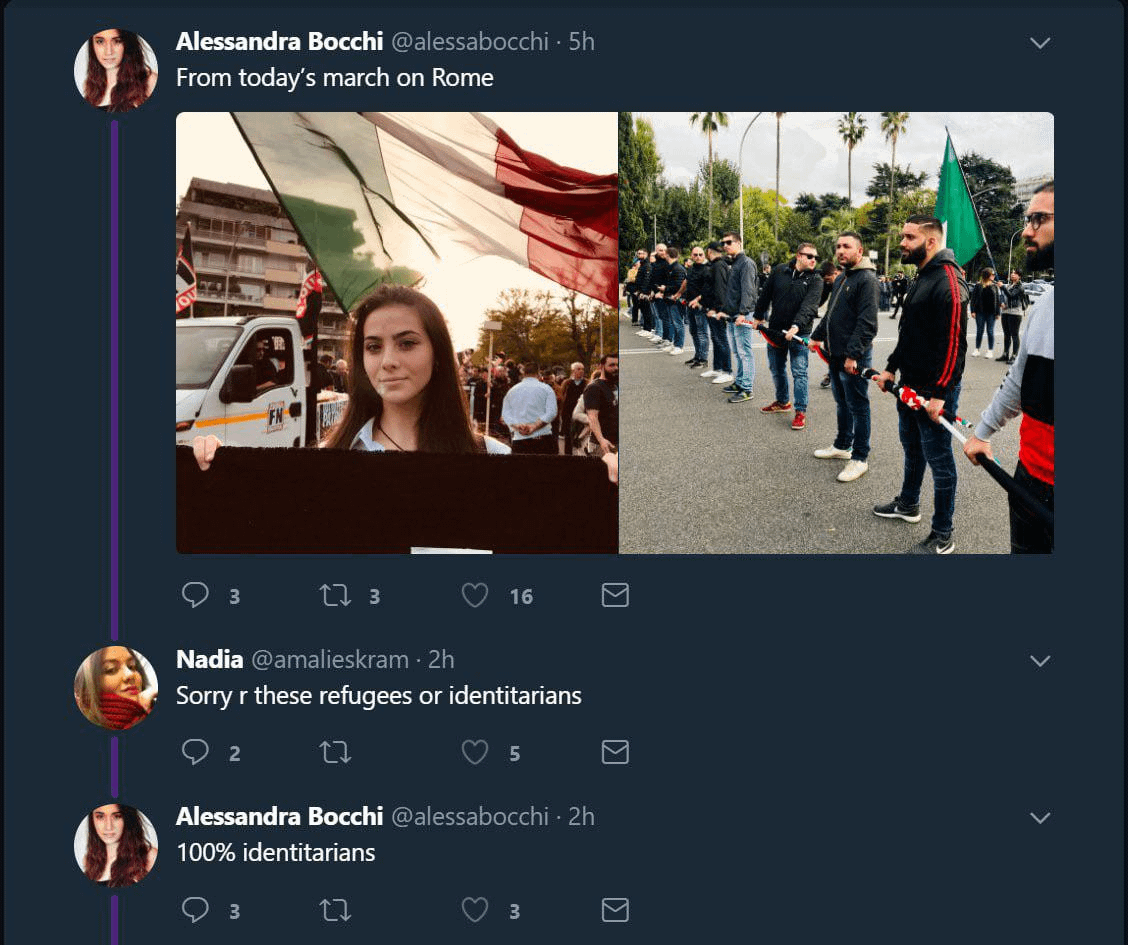Send 'march on Rome' tweet via Direct Message

[x=615, y=596]
